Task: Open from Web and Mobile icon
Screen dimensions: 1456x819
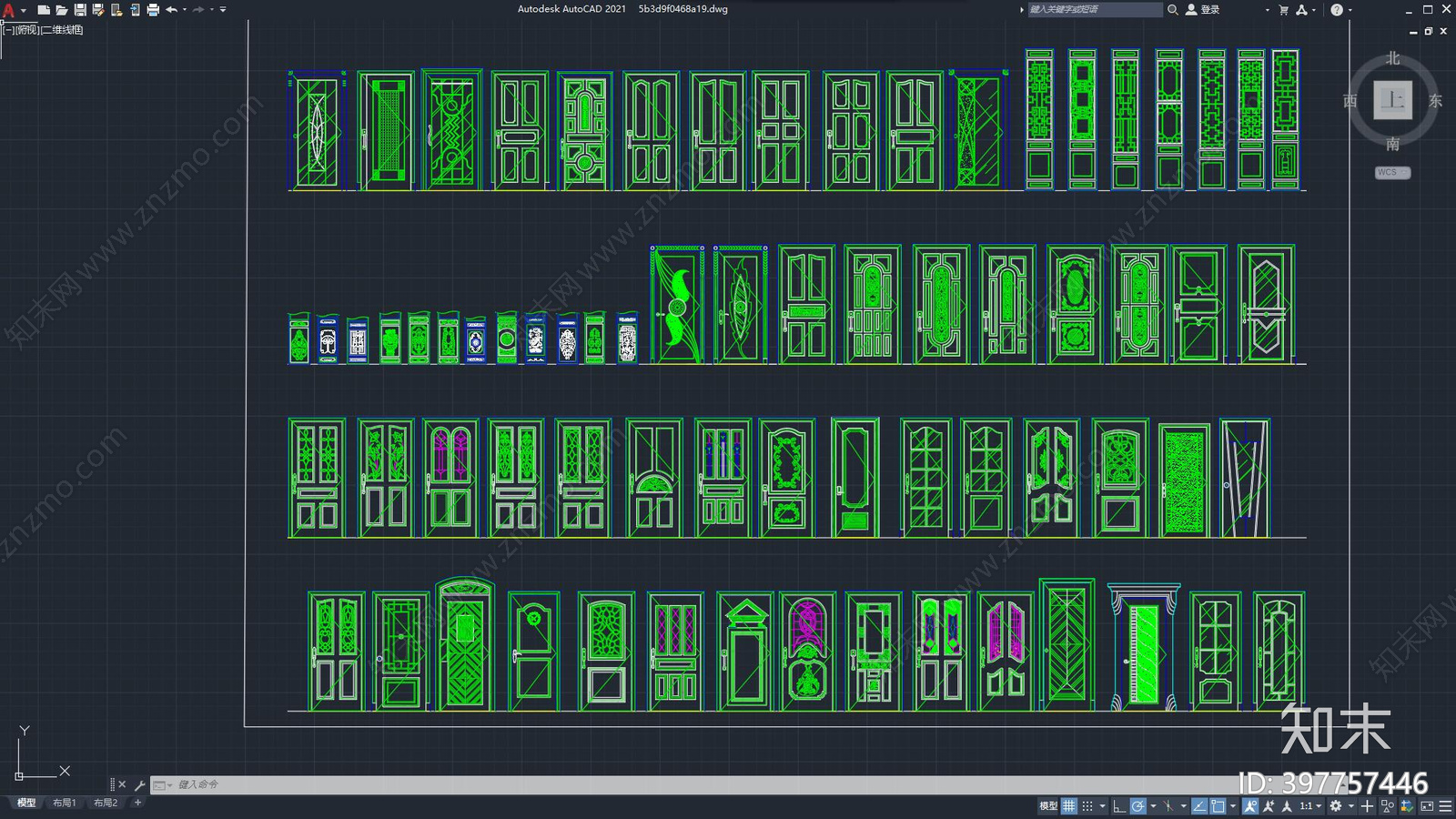Action: [116, 10]
